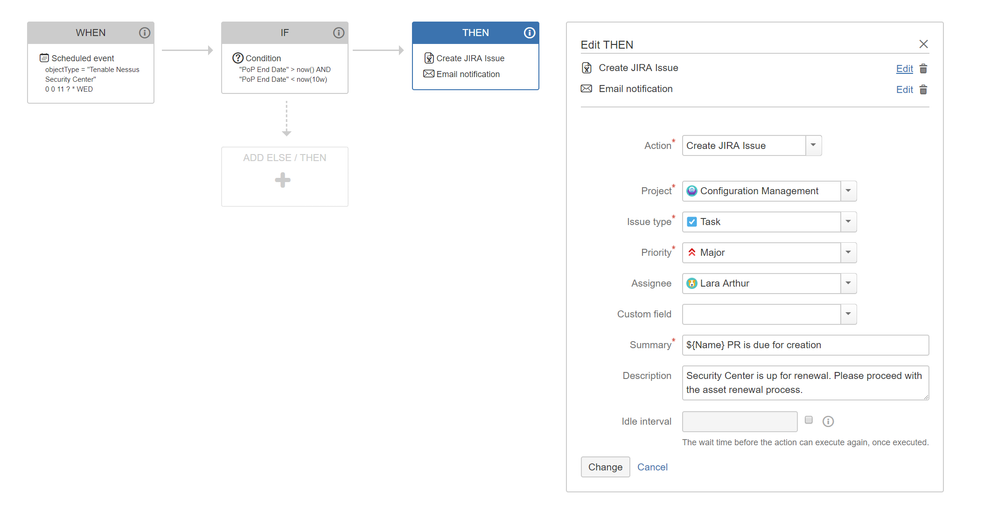Delete Create JIRA Issue action with the trash icon
The width and height of the screenshot is (998, 506).
[x=924, y=69]
